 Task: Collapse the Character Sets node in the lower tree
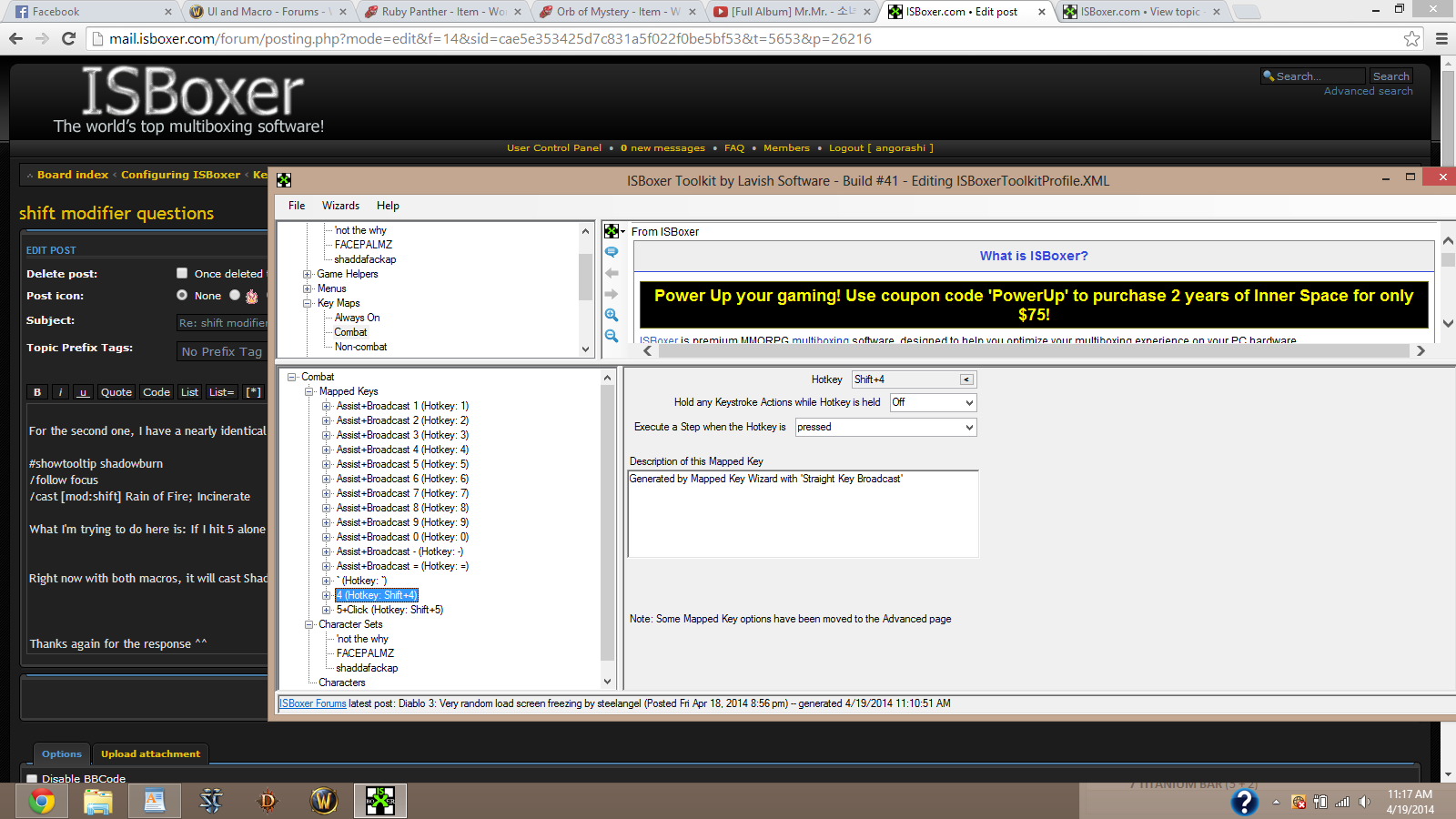pyautogui.click(x=309, y=624)
